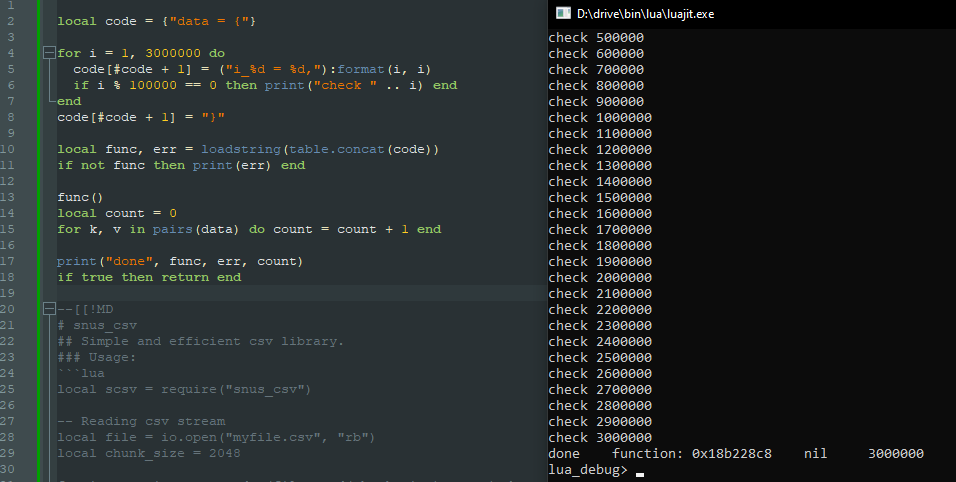Image resolution: width=956 pixels, height=482 pixels.
Task: Click pairs in the for loop
Action: [x=173, y=229]
